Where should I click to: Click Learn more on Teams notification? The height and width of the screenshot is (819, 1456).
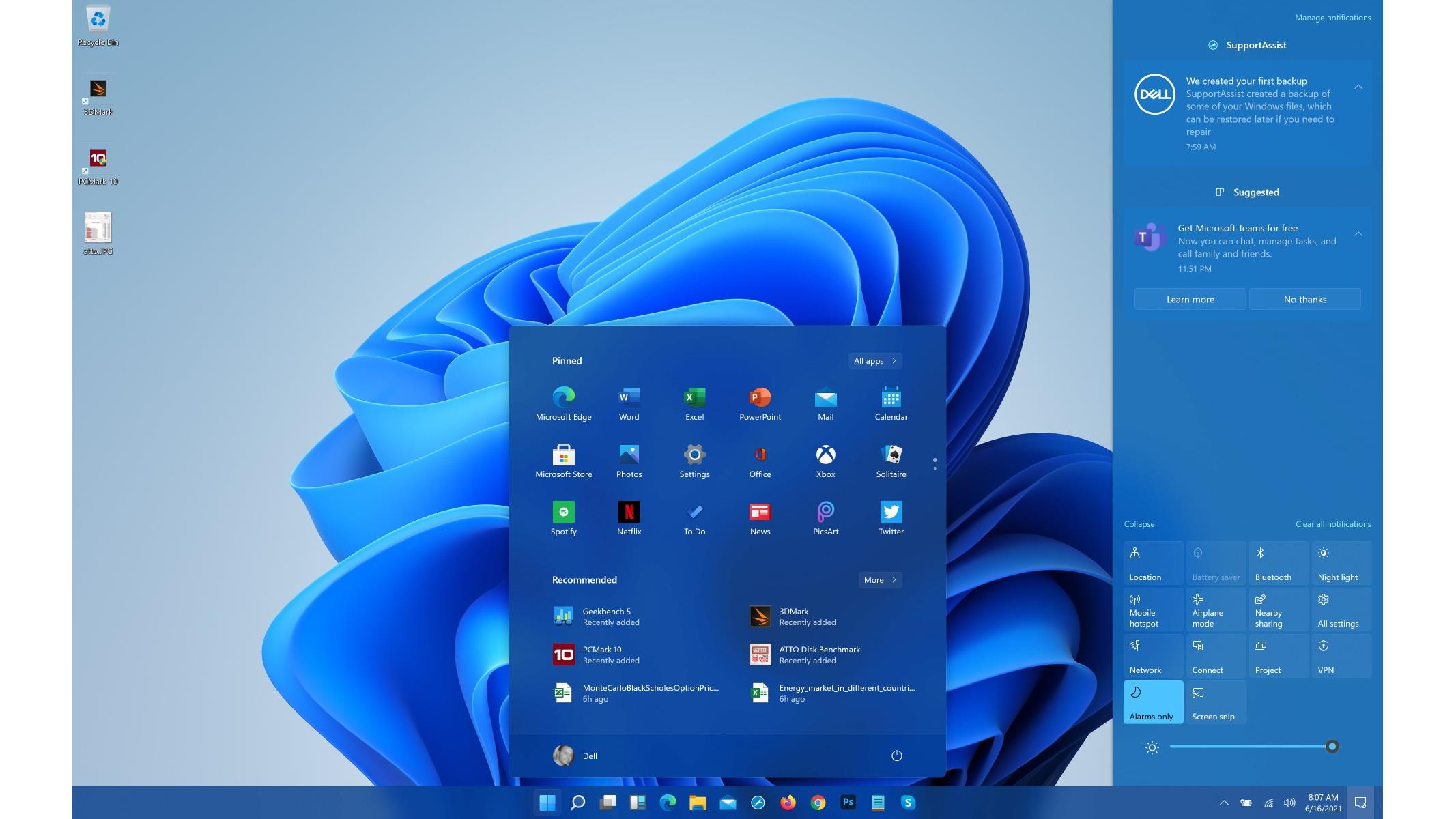[1190, 299]
